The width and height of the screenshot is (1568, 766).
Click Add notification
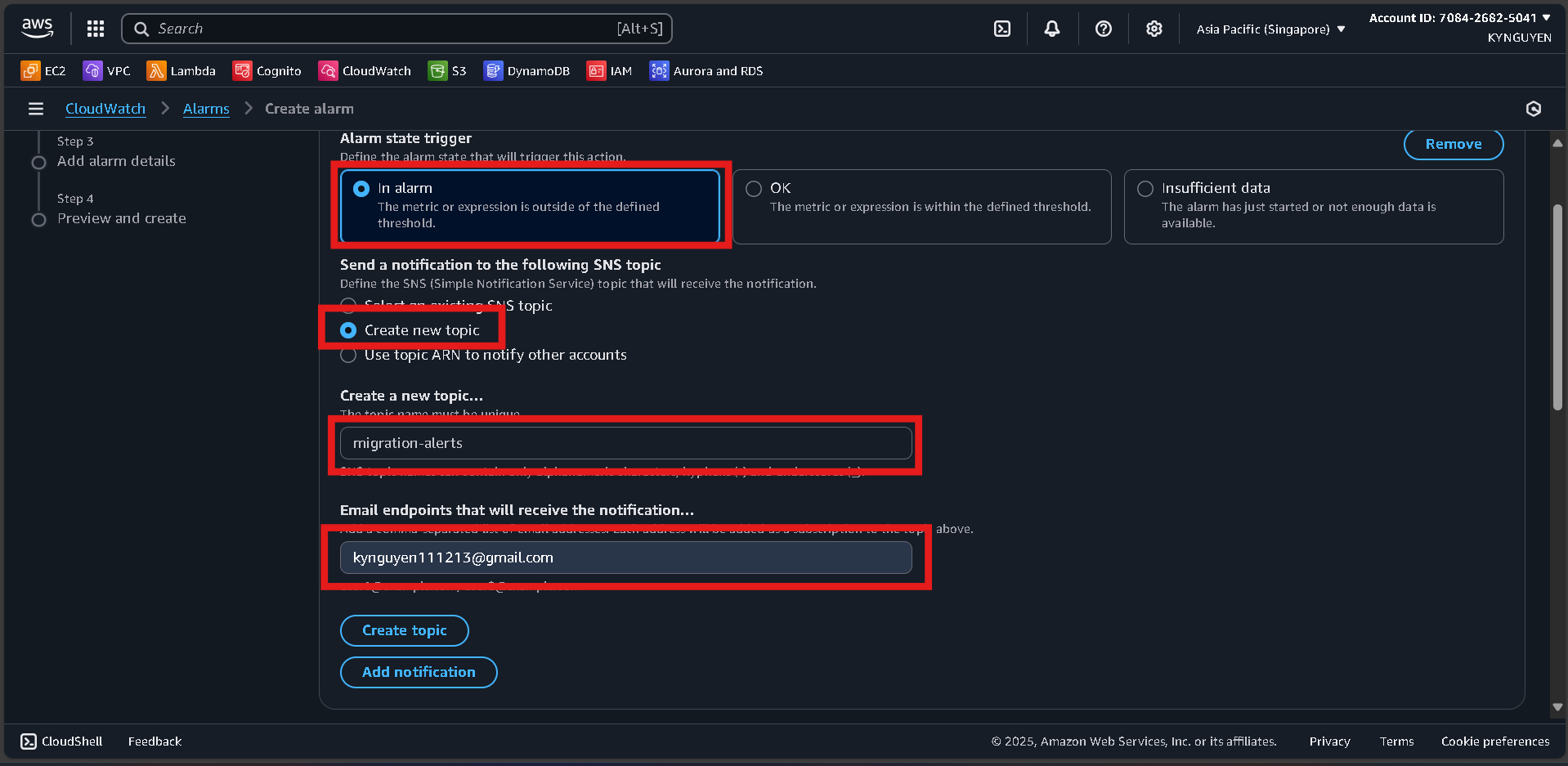coord(418,672)
